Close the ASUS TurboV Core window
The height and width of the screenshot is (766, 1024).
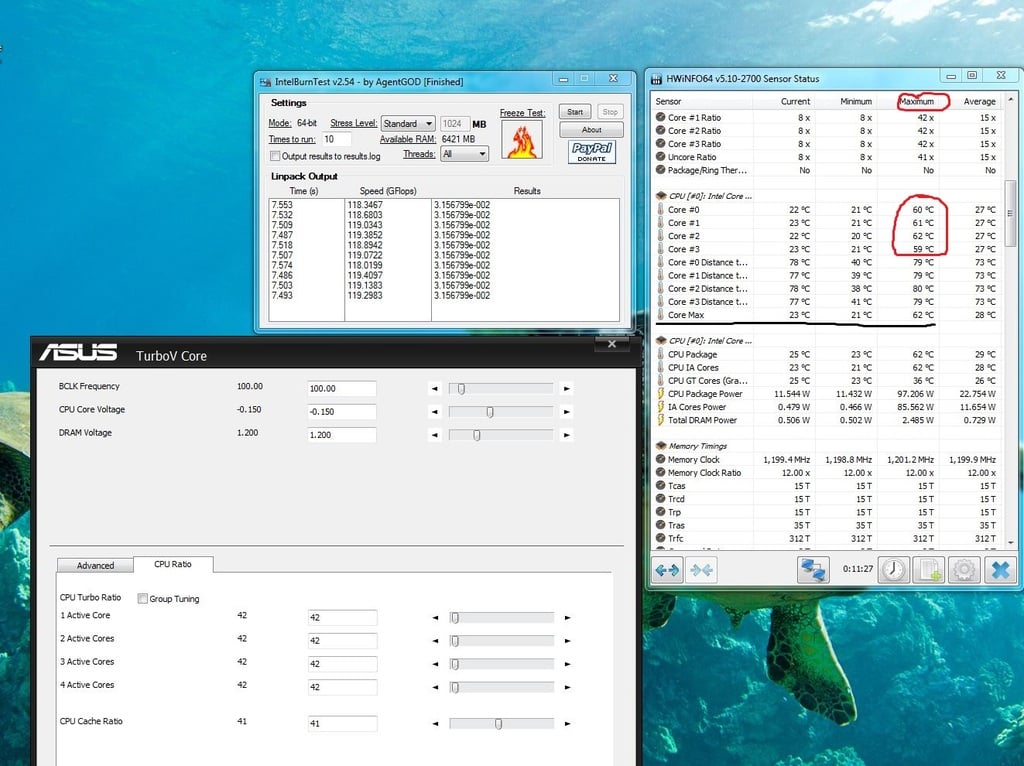(x=612, y=343)
